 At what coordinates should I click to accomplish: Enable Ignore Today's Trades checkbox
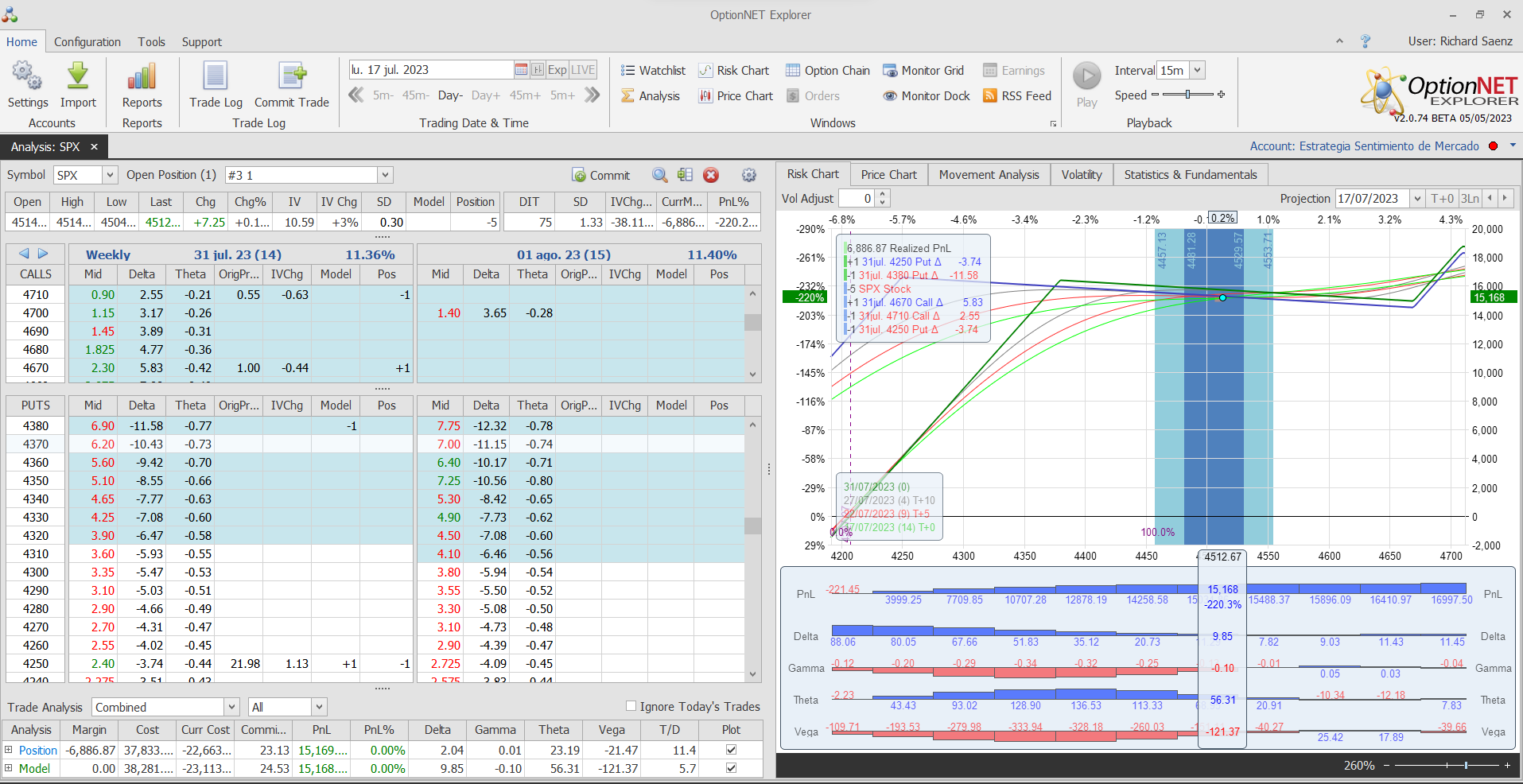tap(631, 706)
